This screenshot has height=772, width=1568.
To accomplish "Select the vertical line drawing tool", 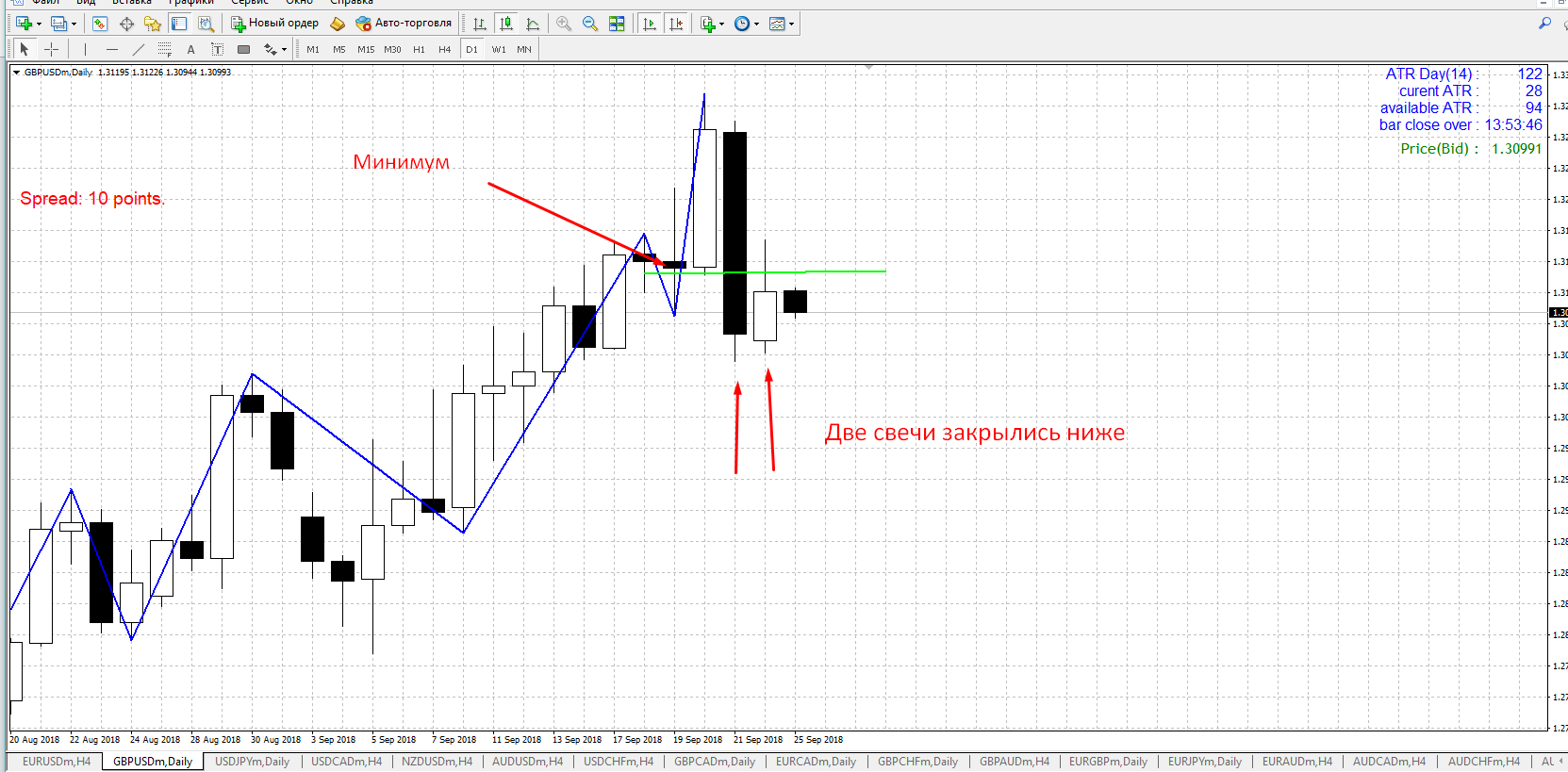I will tap(85, 49).
